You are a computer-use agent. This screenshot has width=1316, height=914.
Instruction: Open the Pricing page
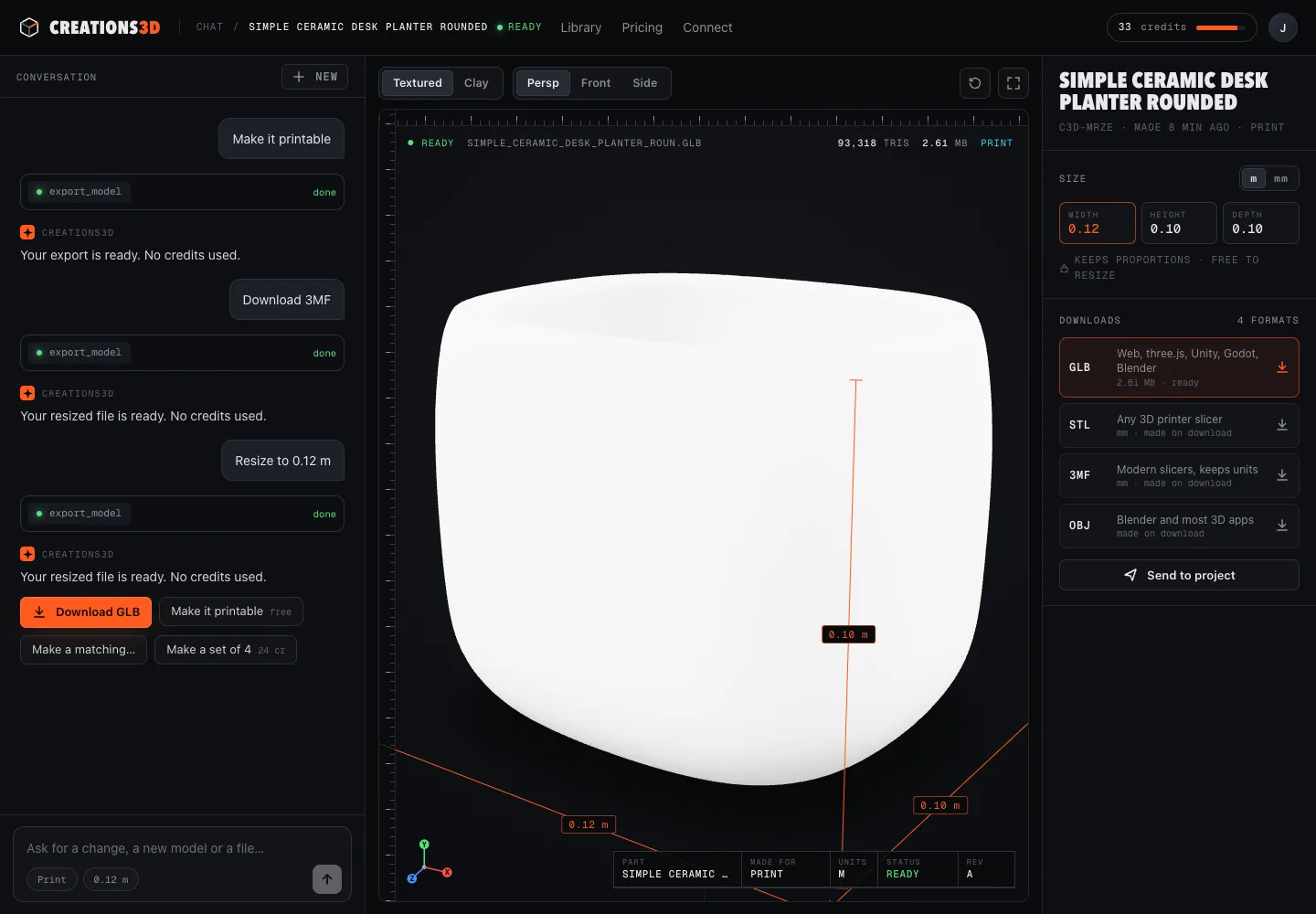coord(642,27)
